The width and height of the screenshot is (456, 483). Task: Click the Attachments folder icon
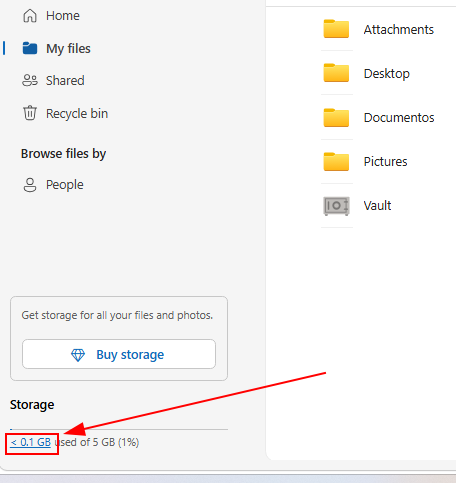pyautogui.click(x=336, y=29)
